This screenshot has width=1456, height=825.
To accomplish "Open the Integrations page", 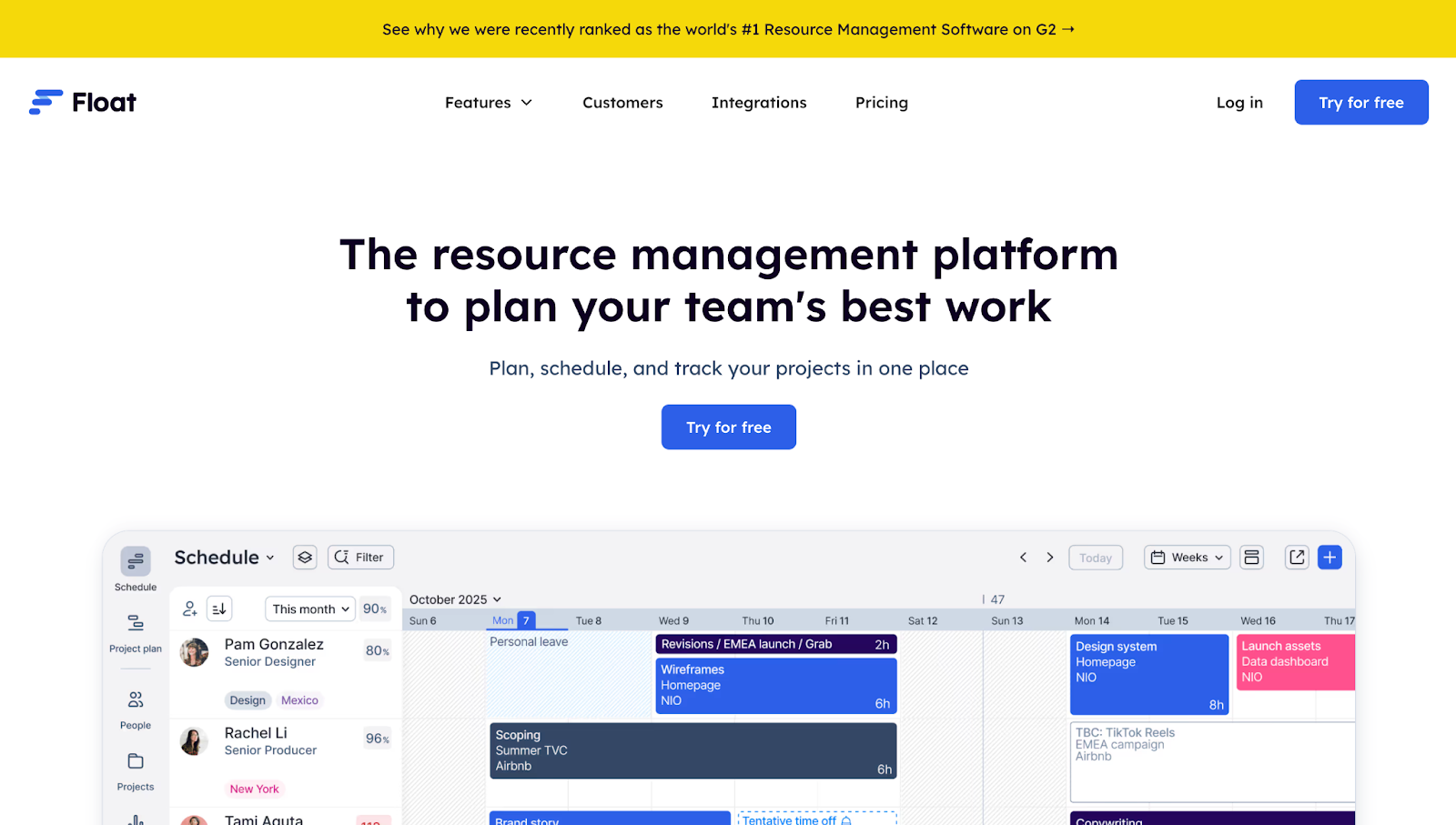I will (759, 103).
